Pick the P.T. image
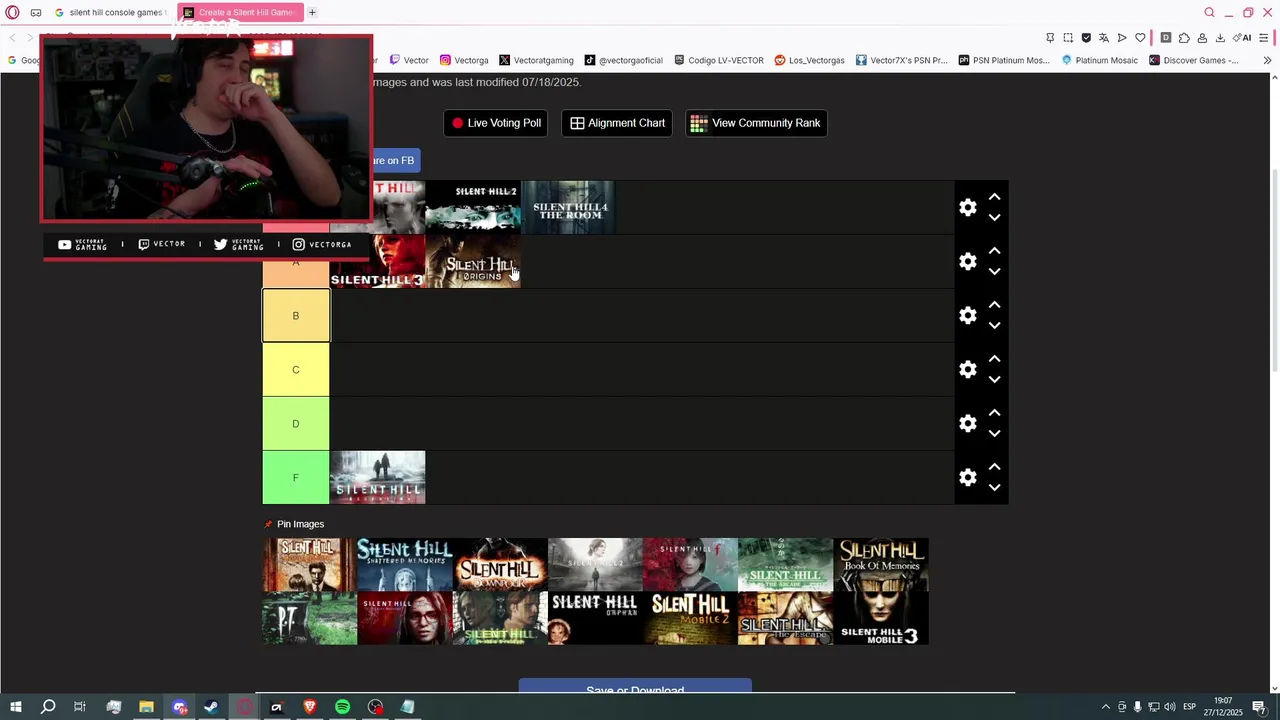This screenshot has height=720, width=1280. [x=310, y=618]
